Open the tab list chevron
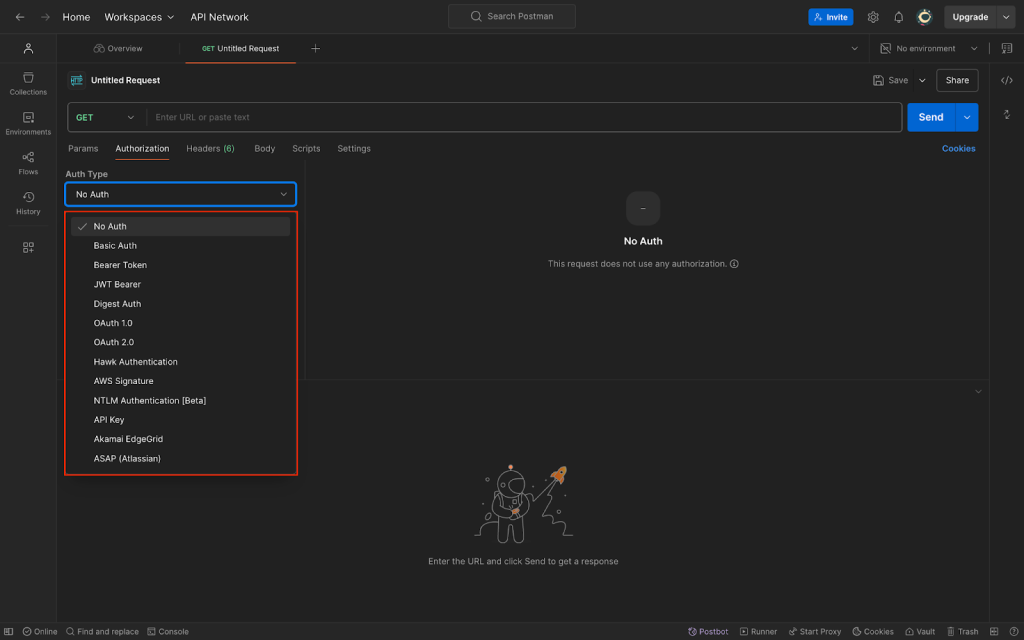Viewport: 1024px width, 640px height. [854, 48]
